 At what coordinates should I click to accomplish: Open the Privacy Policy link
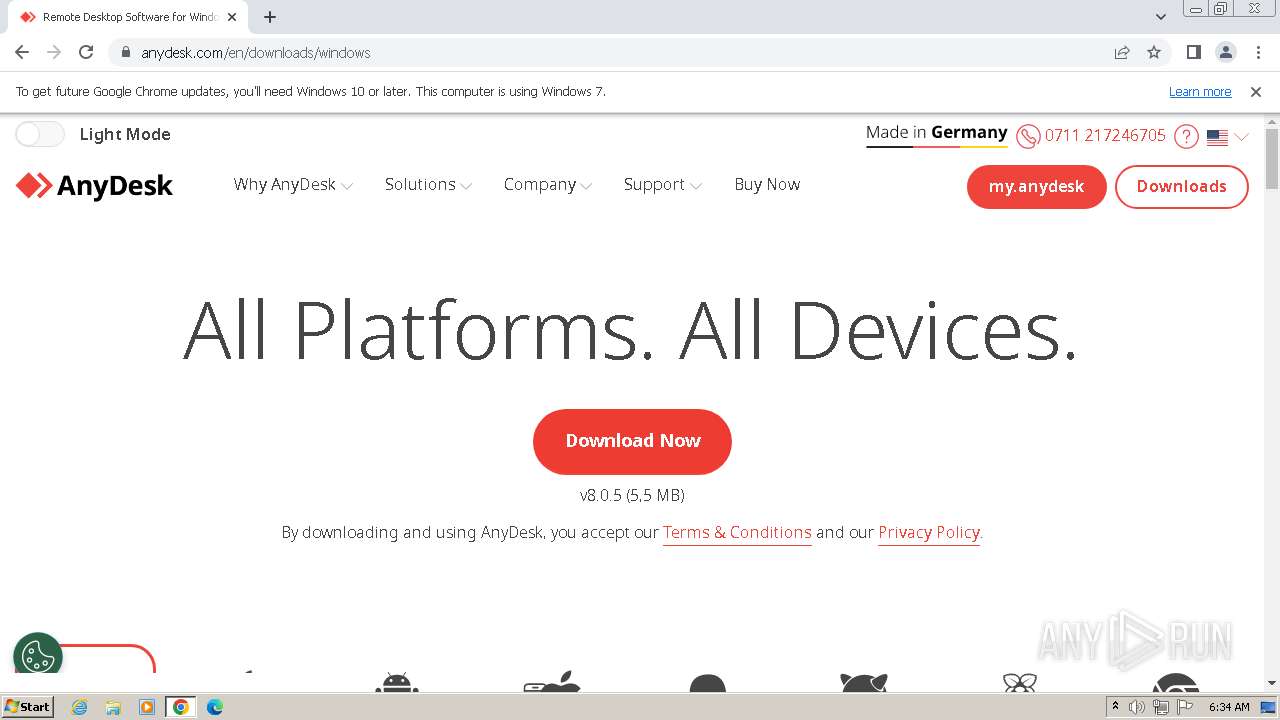pos(929,533)
